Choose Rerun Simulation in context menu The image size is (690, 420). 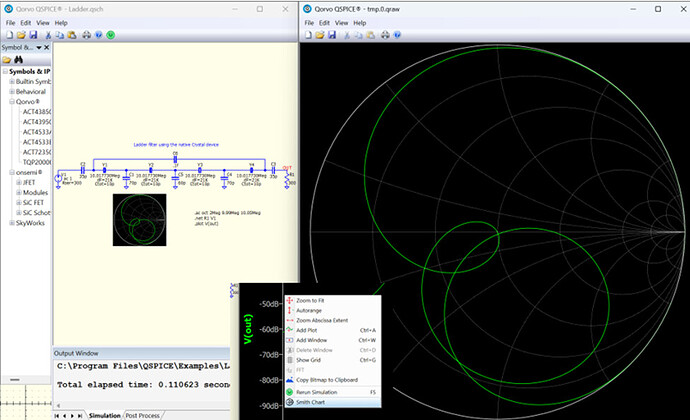[333, 392]
